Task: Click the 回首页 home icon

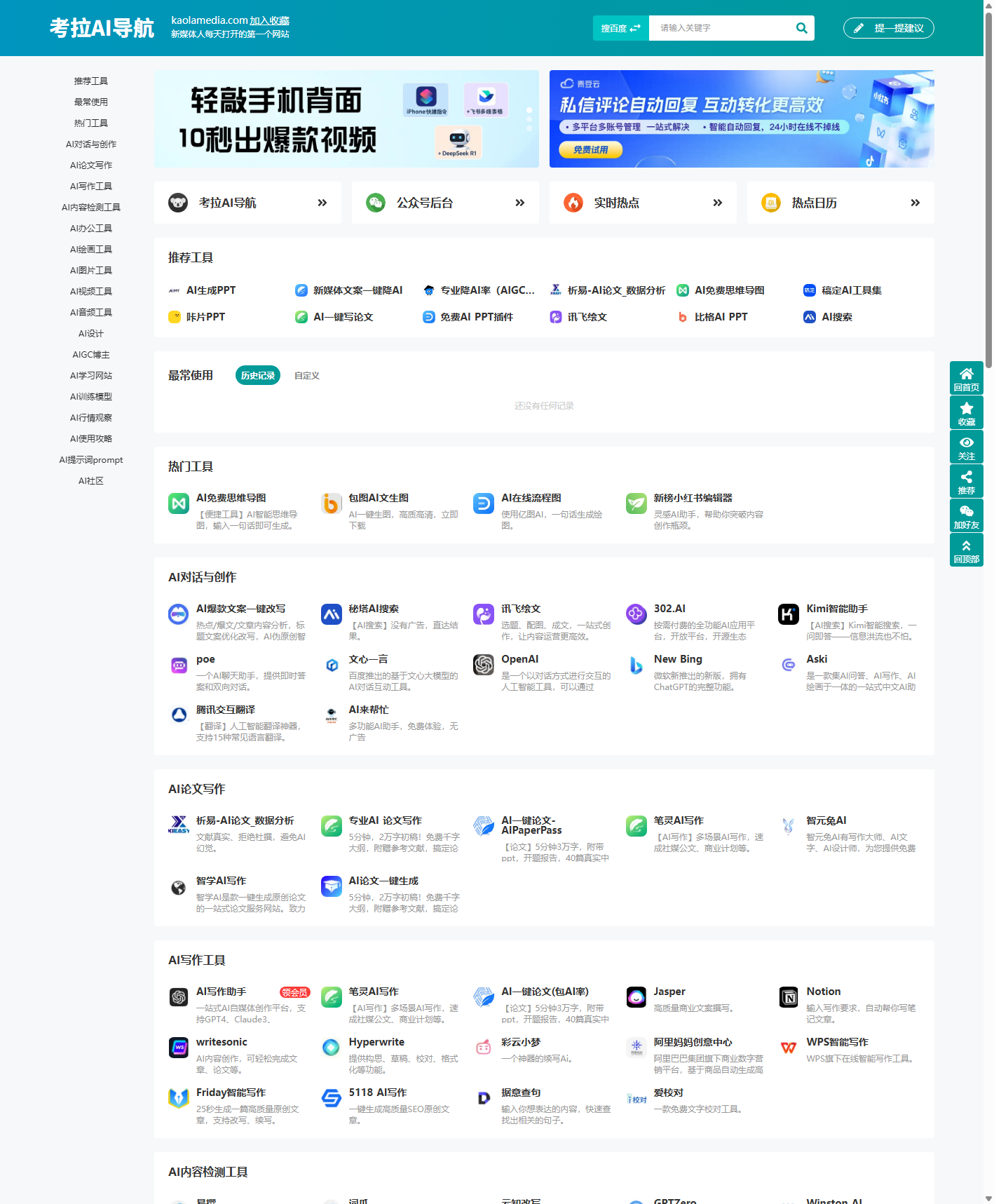Action: [967, 374]
